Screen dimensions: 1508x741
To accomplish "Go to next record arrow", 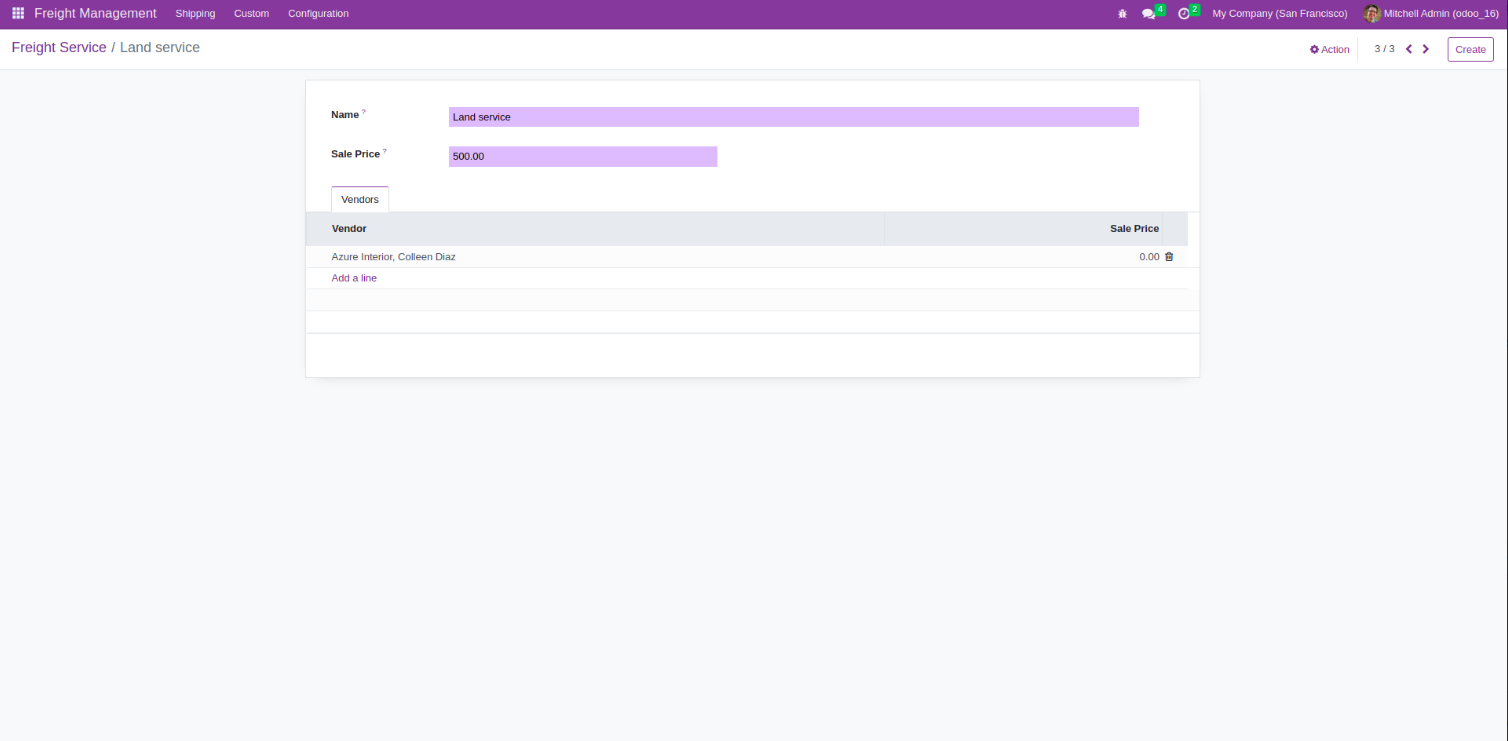I will click(x=1426, y=49).
